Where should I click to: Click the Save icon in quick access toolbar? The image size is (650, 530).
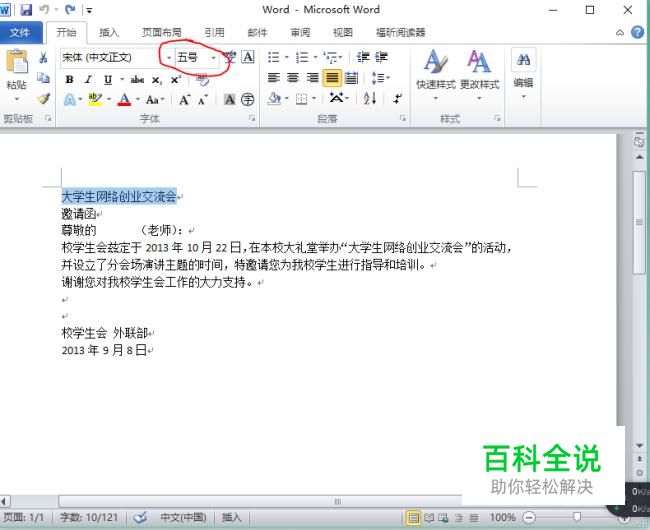(x=26, y=10)
